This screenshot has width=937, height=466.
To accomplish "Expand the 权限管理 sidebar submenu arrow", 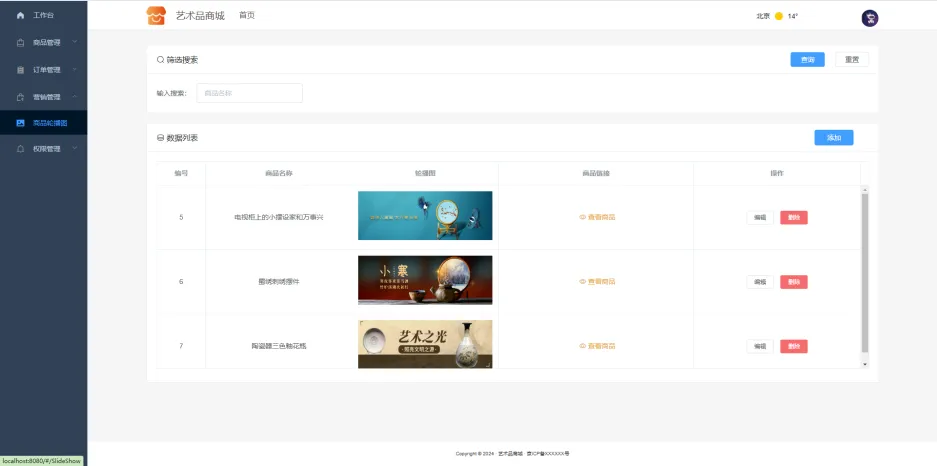I will click(74, 149).
